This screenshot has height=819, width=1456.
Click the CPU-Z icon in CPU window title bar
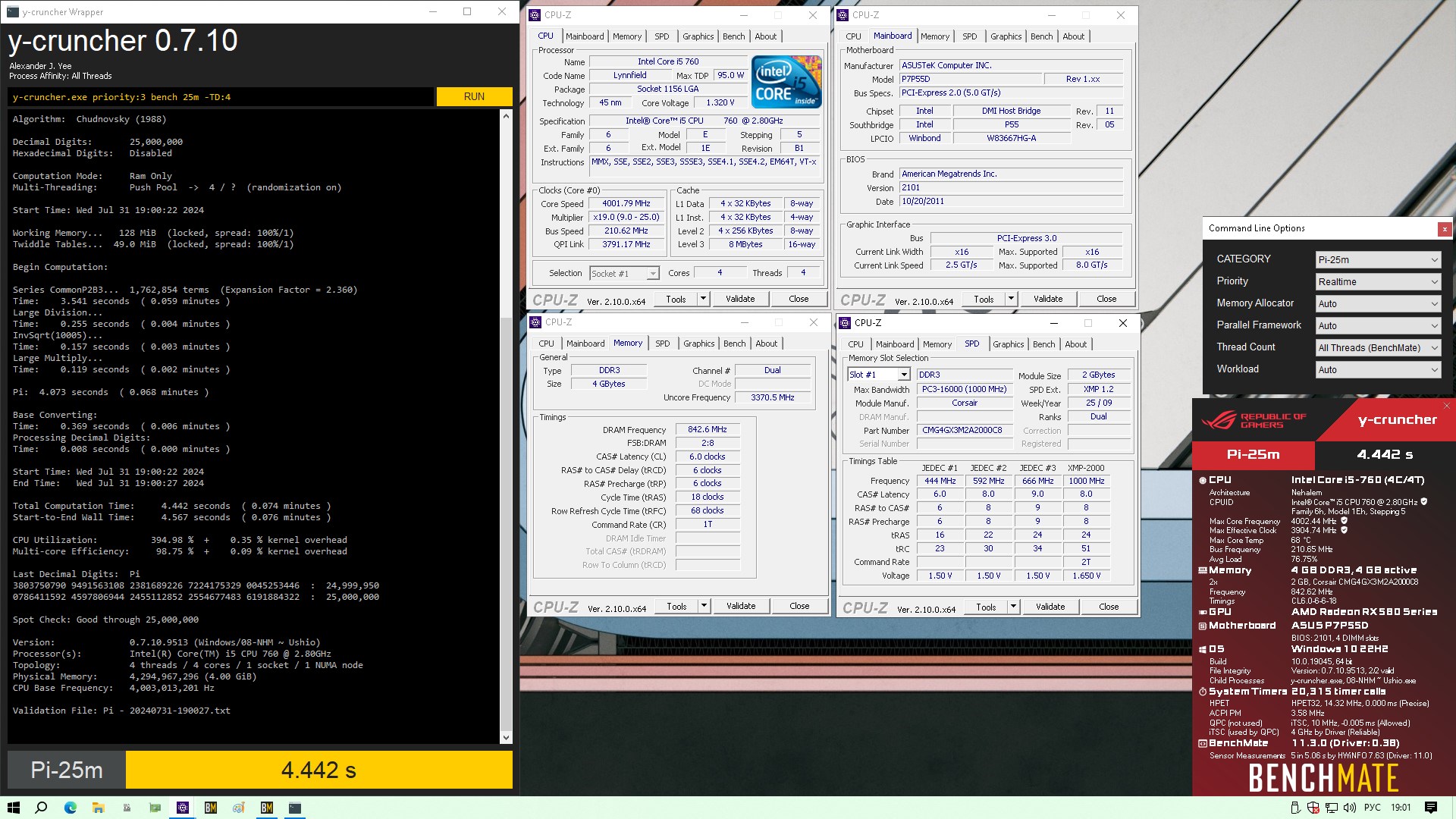click(x=535, y=15)
